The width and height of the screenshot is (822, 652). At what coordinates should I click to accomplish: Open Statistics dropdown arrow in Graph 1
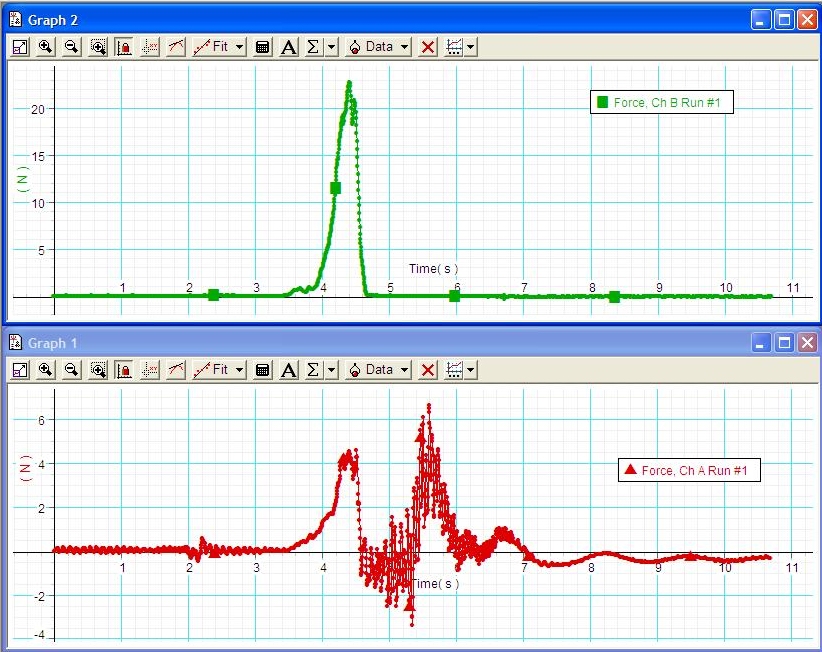coord(331,370)
